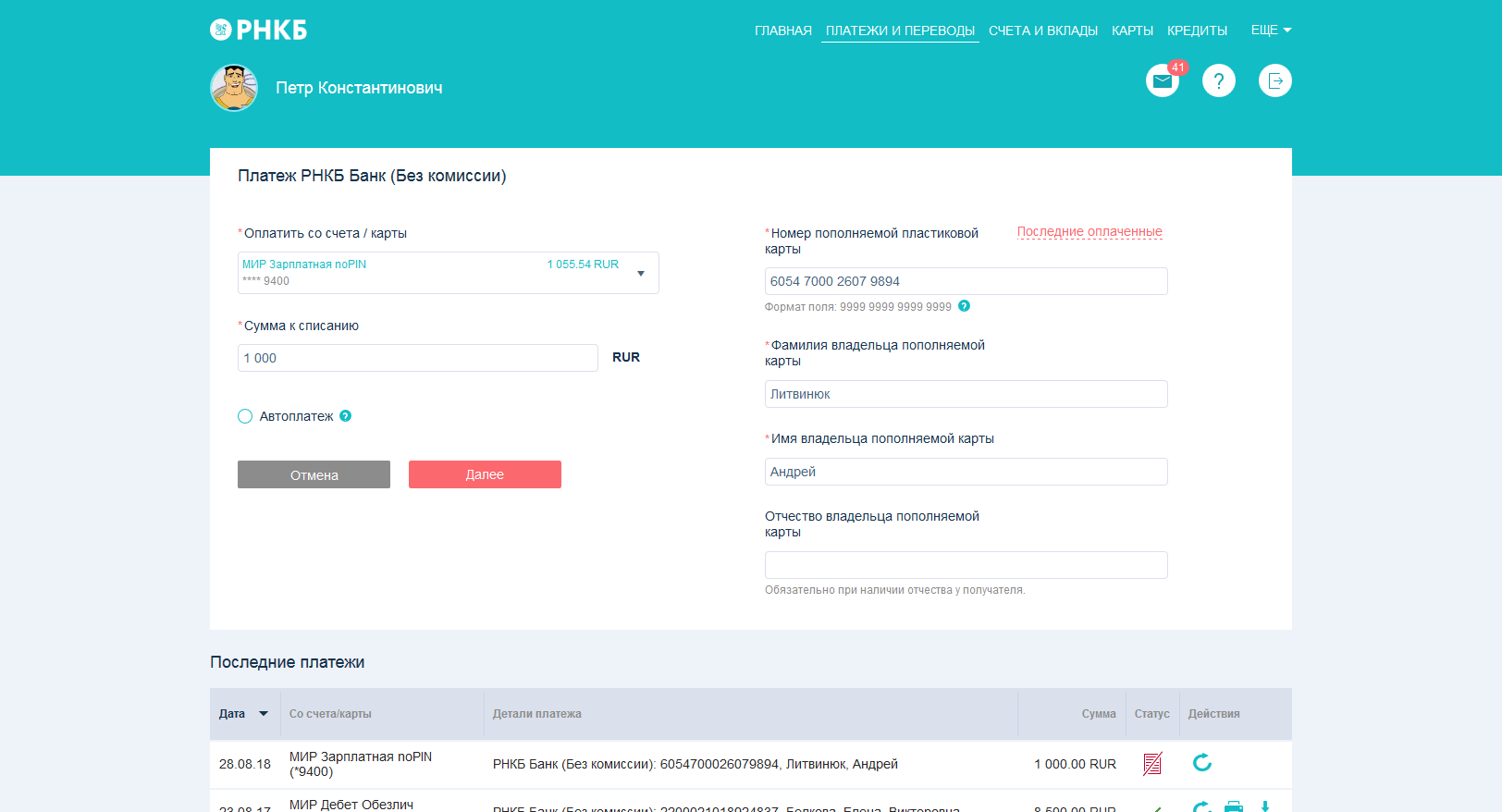
Task: Show the Автоплатеж help tooltip icon
Action: point(345,416)
